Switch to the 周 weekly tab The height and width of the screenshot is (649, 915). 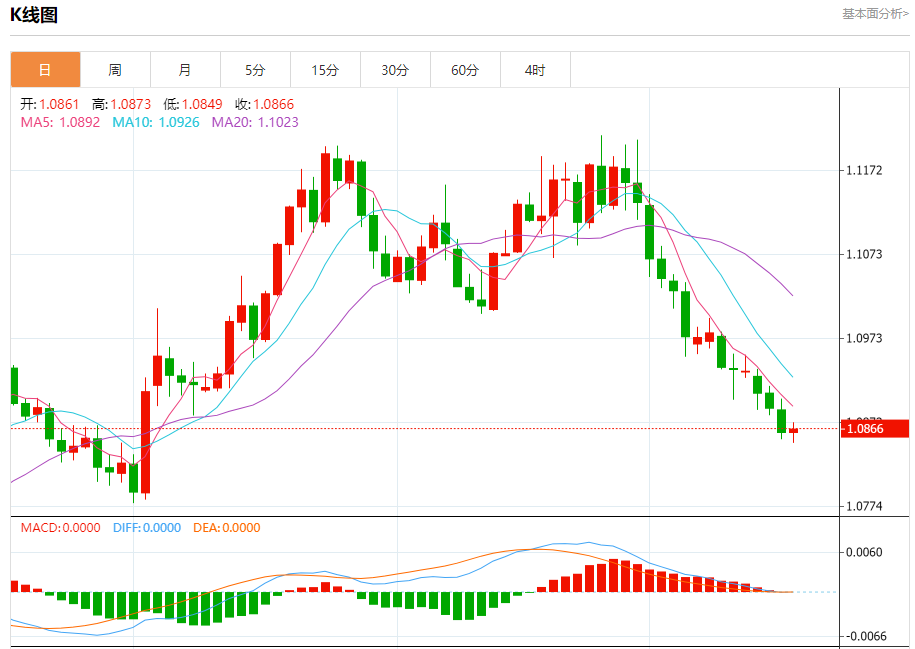tap(116, 70)
